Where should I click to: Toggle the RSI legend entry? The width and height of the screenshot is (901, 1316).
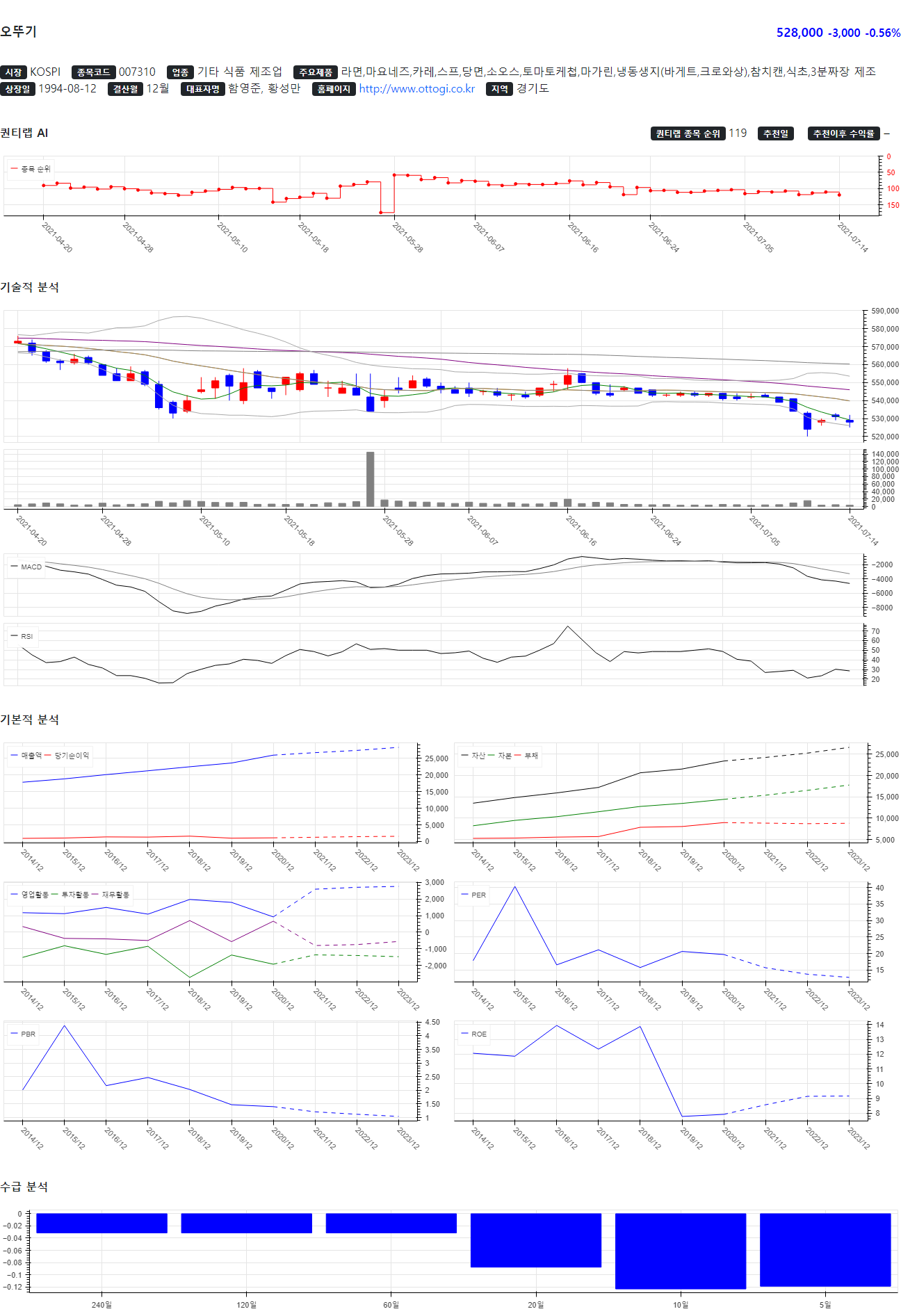coord(22,636)
